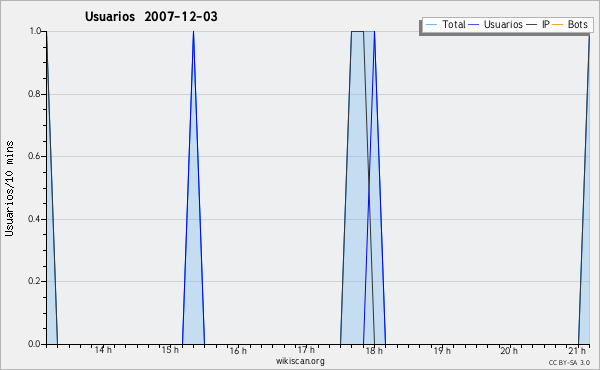Open the wikiscan.org text
The height and width of the screenshot is (370, 600).
pos(300,361)
